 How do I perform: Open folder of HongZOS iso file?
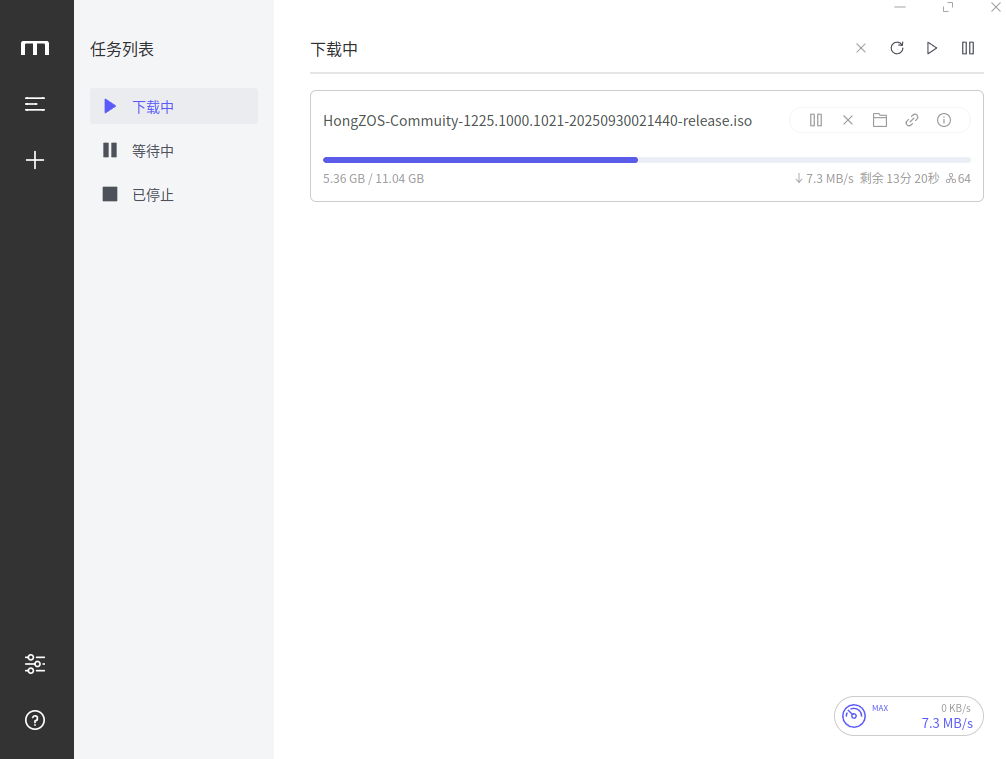[x=880, y=120]
